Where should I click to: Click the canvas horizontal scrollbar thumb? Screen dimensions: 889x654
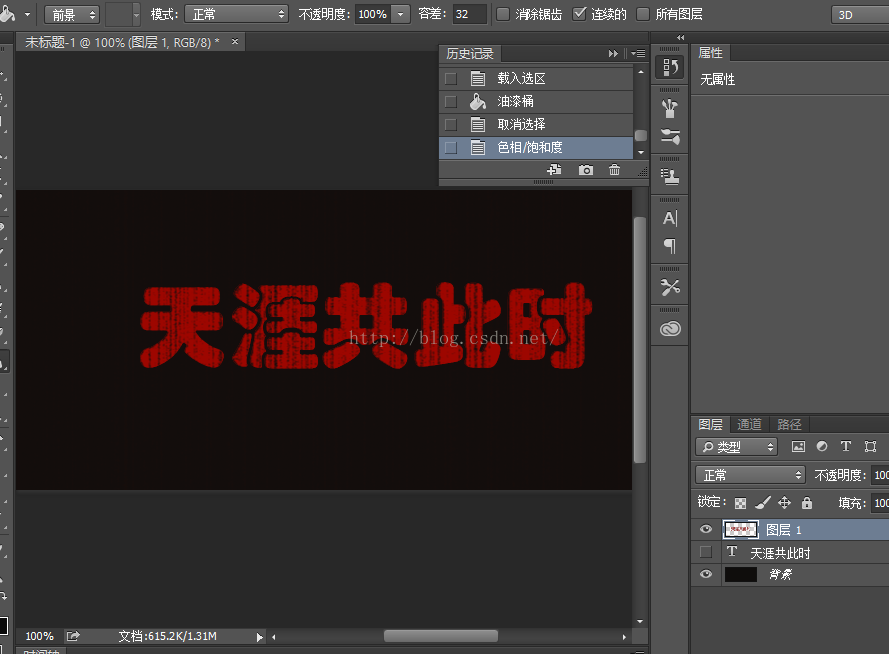coord(441,636)
